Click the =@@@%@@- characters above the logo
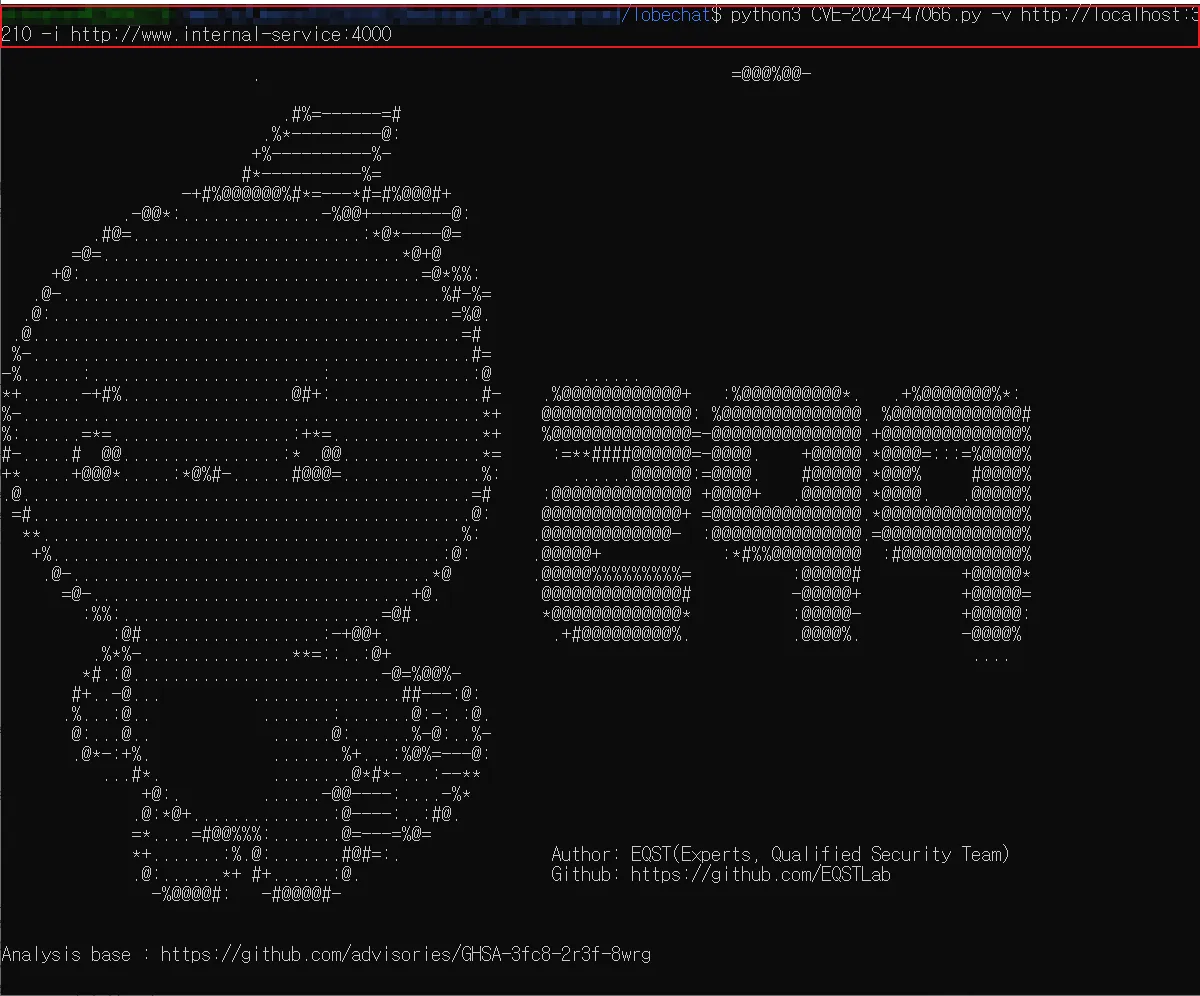Viewport: 1200px width, 996px height. point(770,72)
